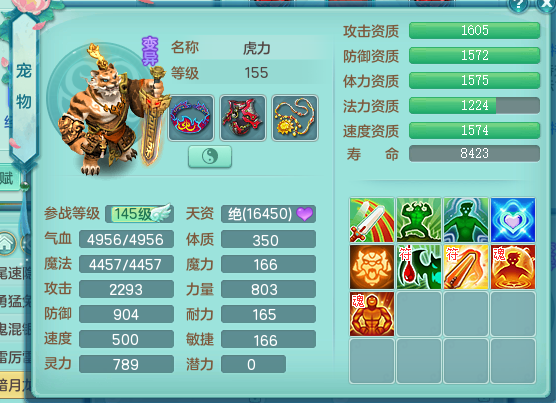556x403 pixels.
Task: Select the 魂 muscular figure skill icon
Action: [x=372, y=314]
